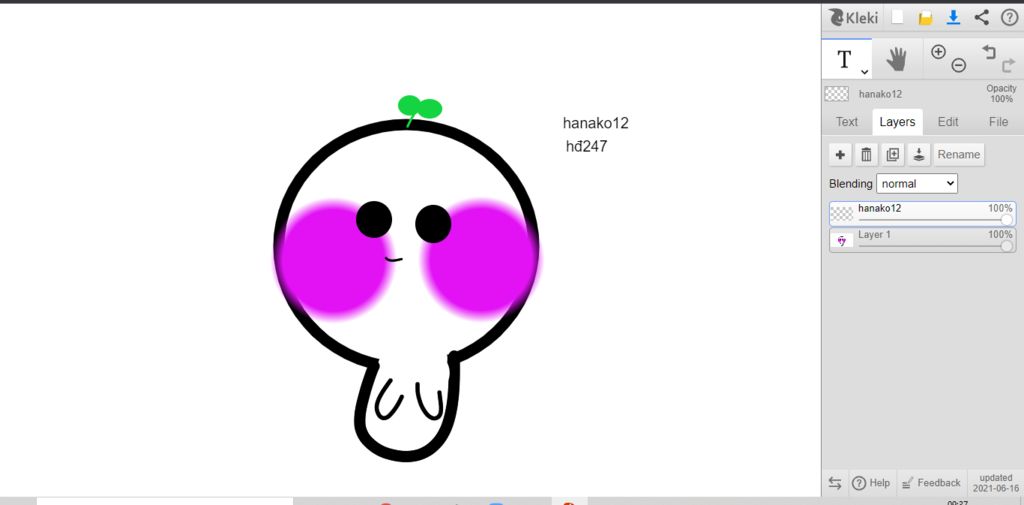Image resolution: width=1024 pixels, height=505 pixels.
Task: Click the Opacity 100% label
Action: pos(1001,93)
